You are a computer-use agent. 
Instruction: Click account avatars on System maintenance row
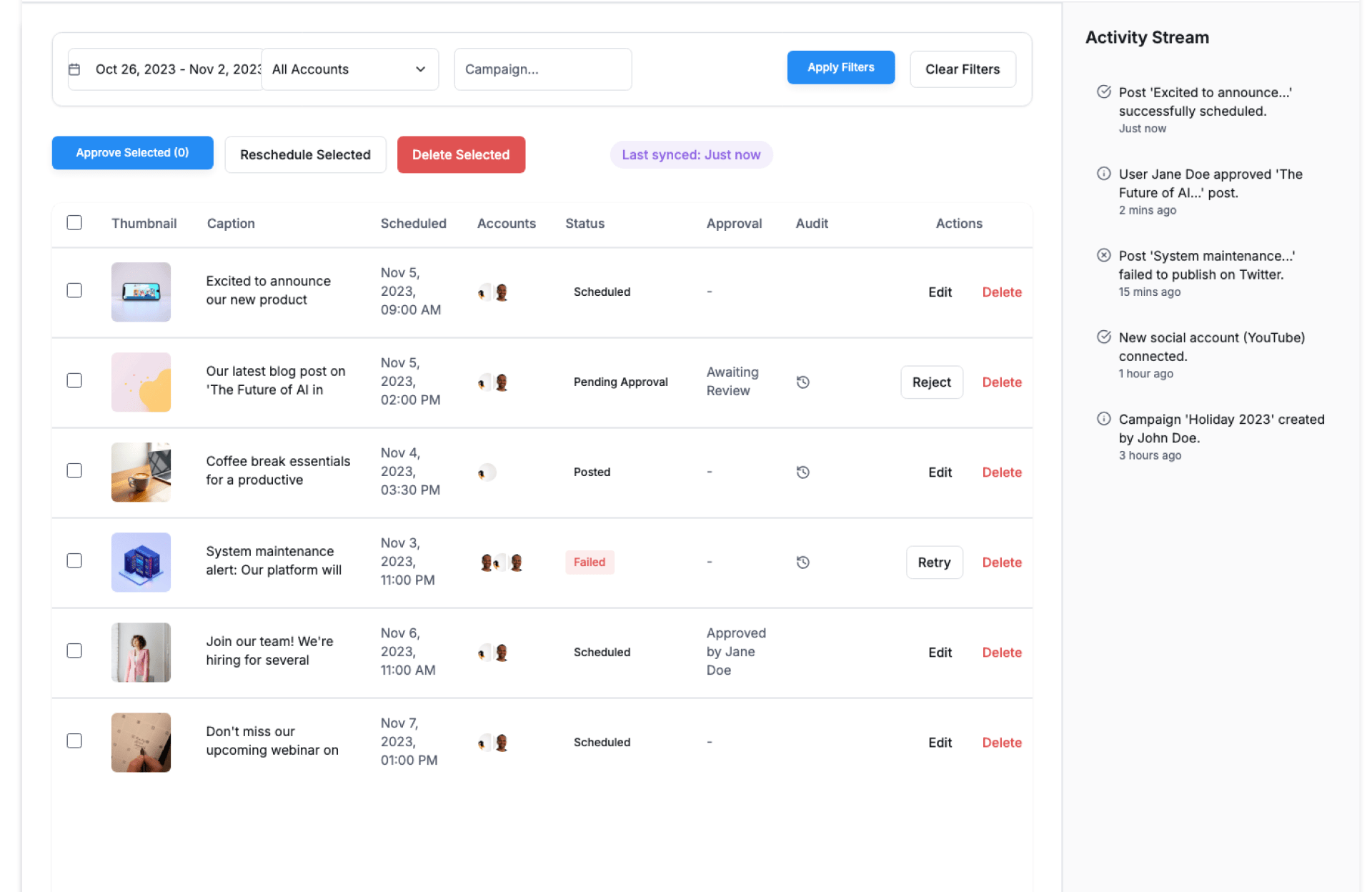pyautogui.click(x=501, y=563)
